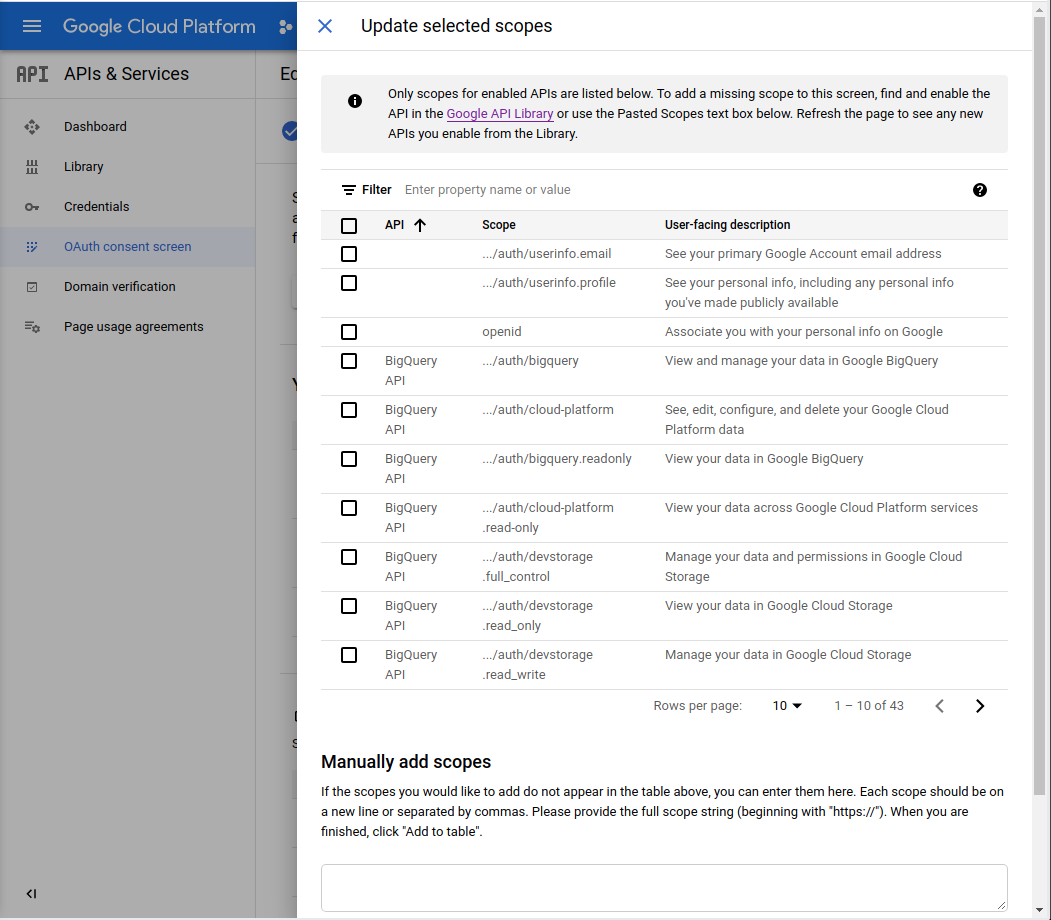Sort by API using the arrow
The image size is (1051, 920).
click(x=420, y=225)
